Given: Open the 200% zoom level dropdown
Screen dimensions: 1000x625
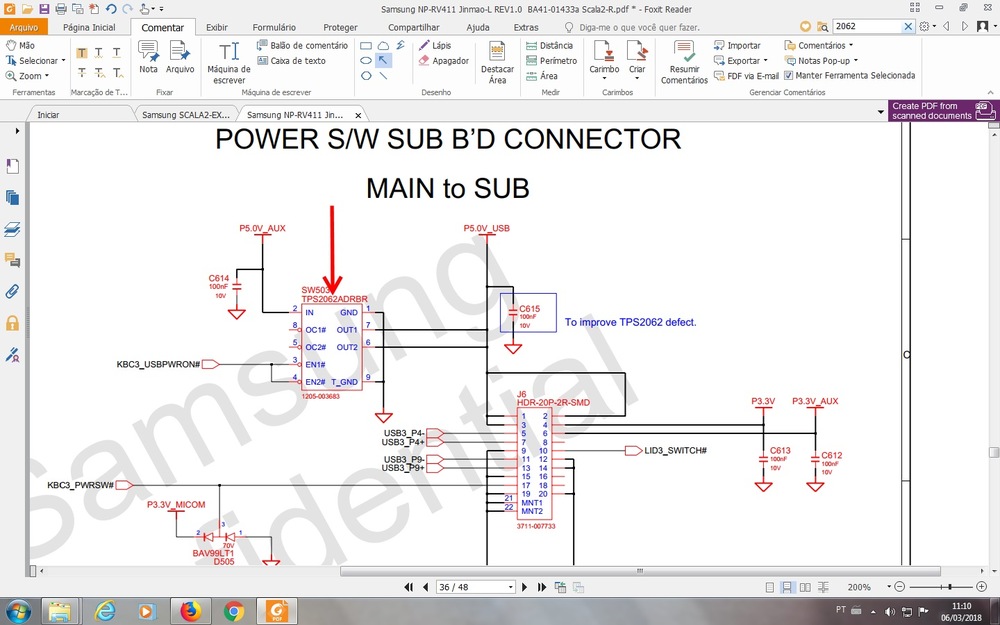Looking at the screenshot, I should (x=889, y=587).
